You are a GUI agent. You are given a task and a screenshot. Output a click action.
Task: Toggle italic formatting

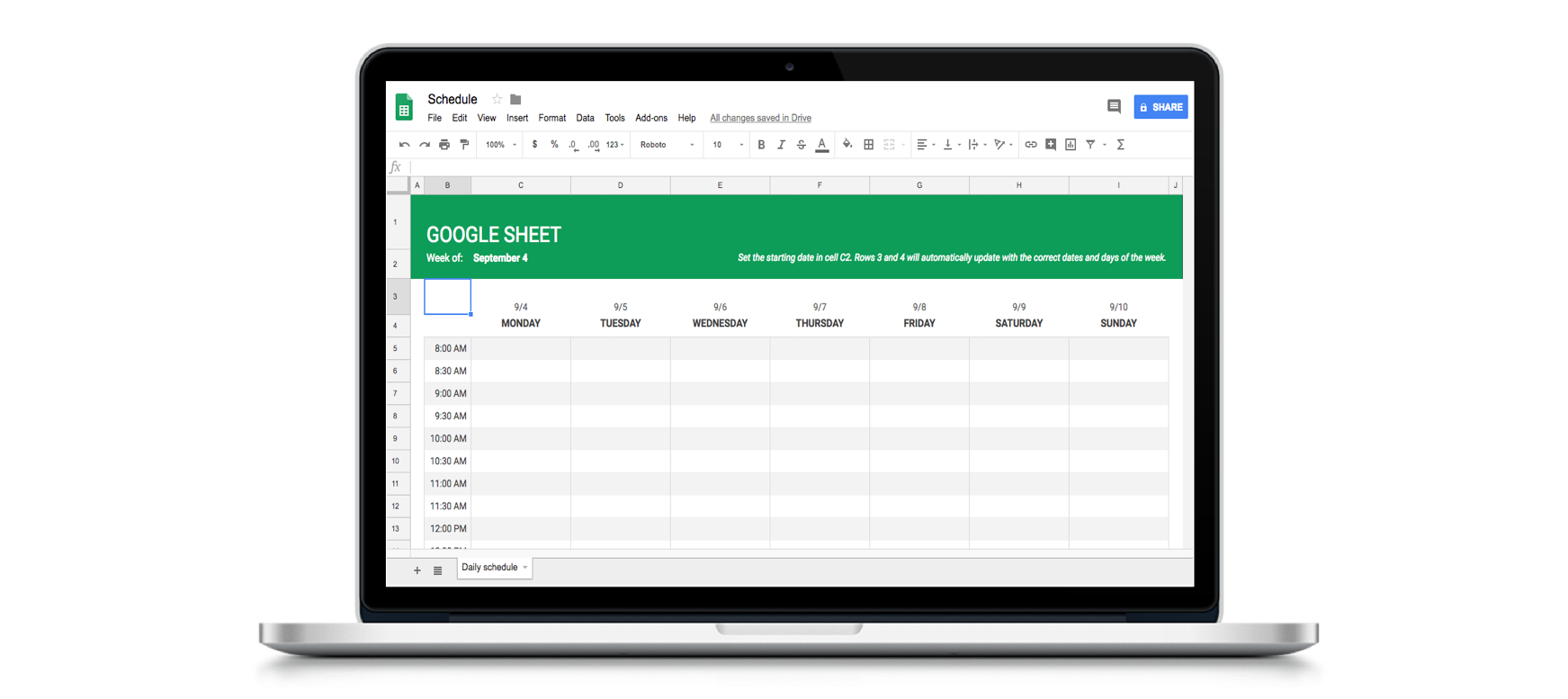[781, 145]
